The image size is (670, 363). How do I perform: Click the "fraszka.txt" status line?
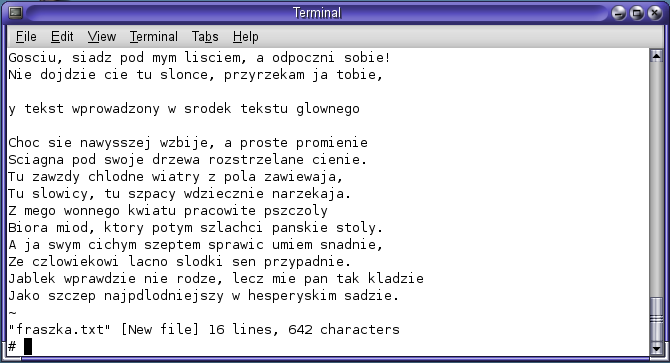(204, 330)
